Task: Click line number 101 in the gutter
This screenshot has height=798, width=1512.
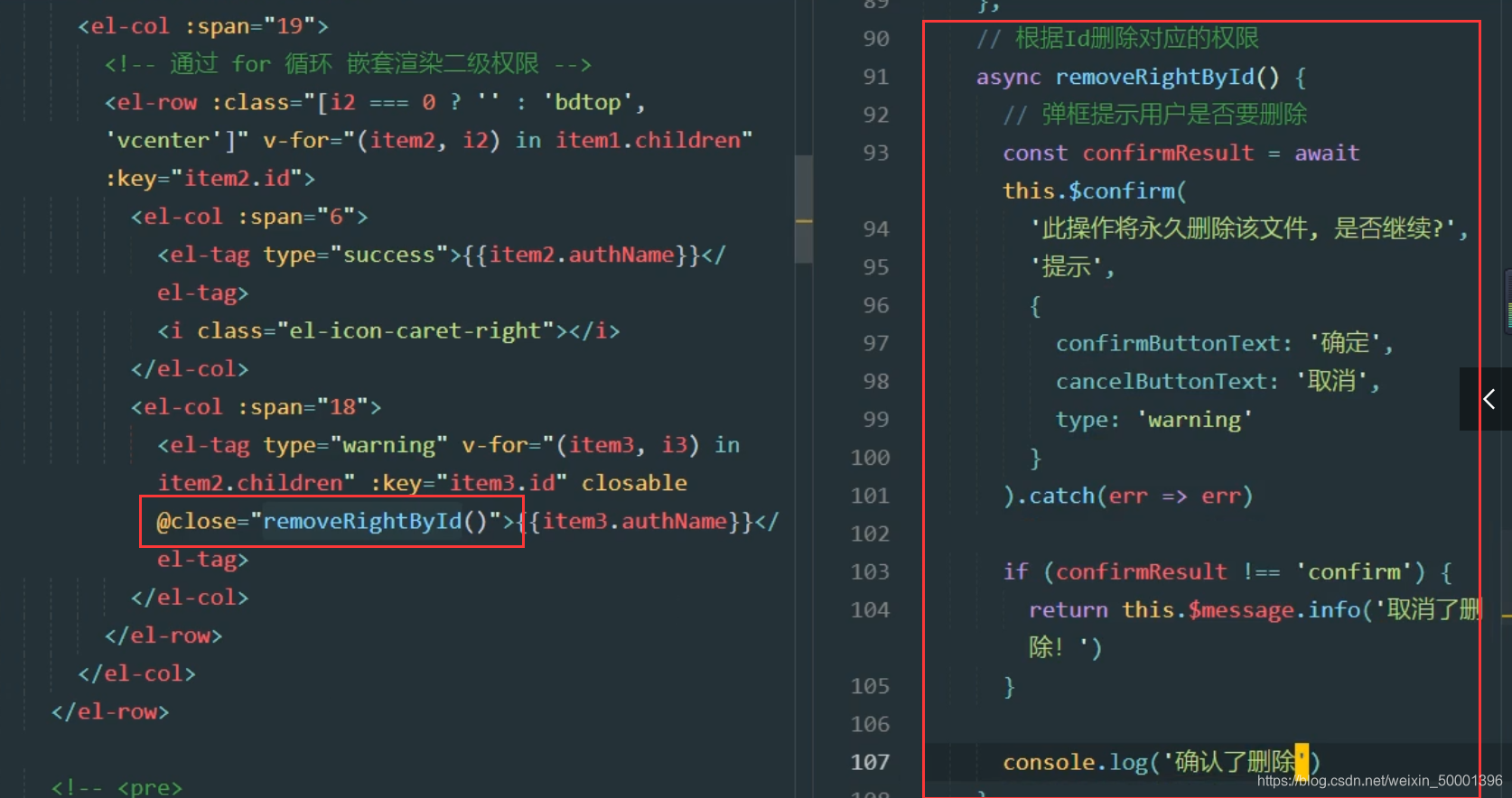Action: (x=870, y=496)
